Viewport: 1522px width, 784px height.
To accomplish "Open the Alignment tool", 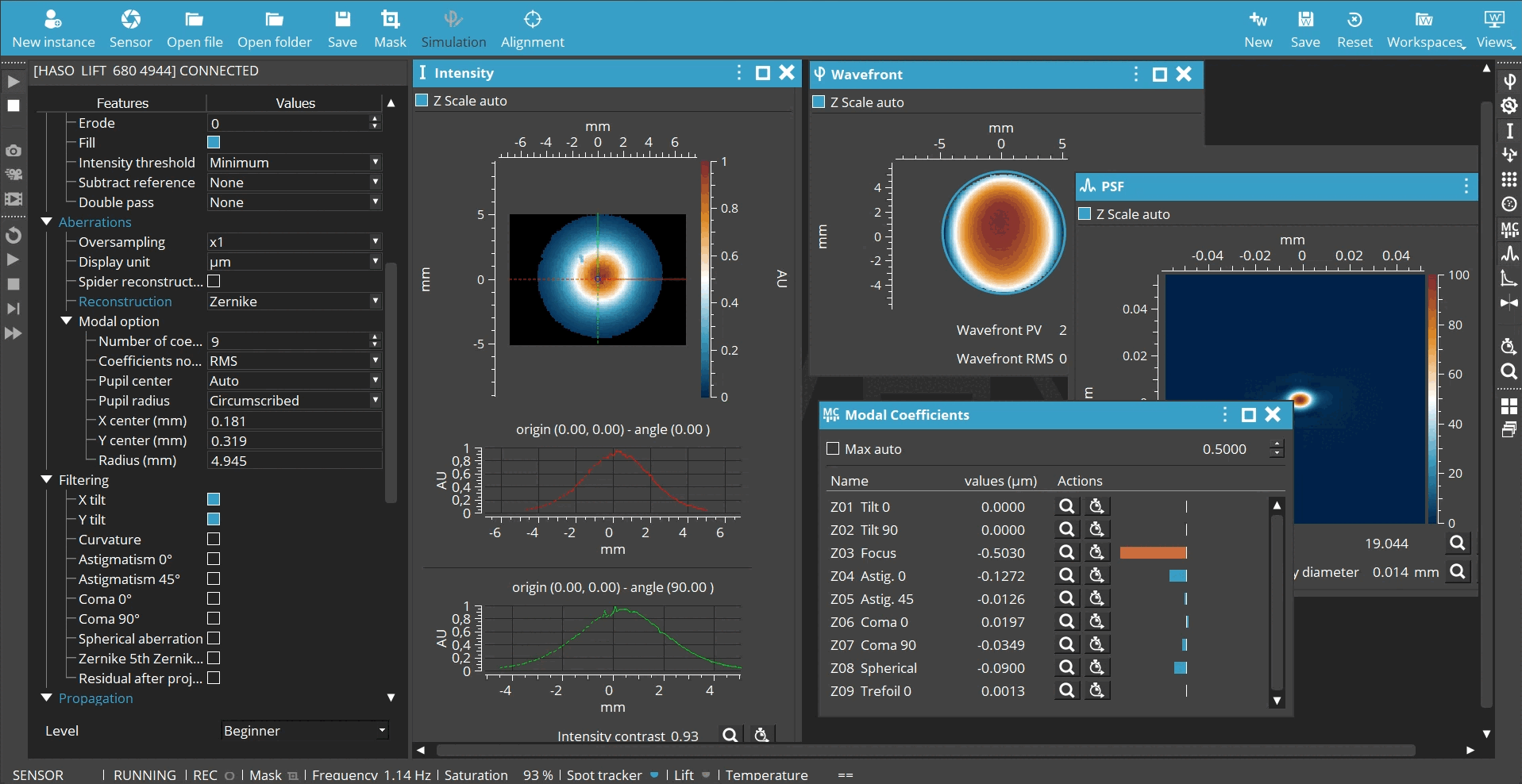I will (x=533, y=29).
